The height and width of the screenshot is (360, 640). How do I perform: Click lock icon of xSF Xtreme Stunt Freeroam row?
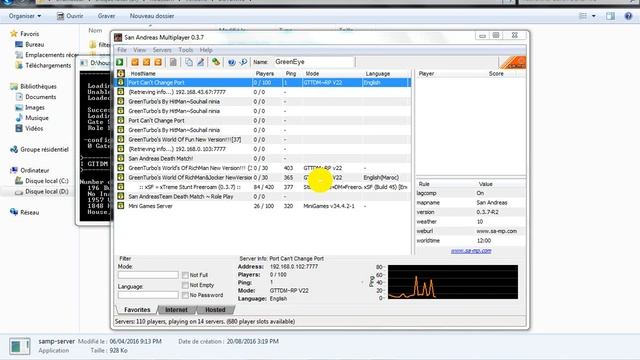click(x=121, y=187)
